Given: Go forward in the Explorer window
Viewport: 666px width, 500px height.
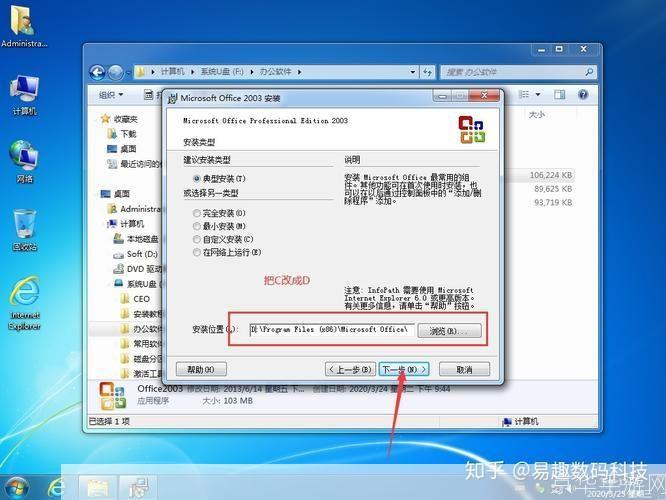Looking at the screenshot, I should [x=115, y=73].
